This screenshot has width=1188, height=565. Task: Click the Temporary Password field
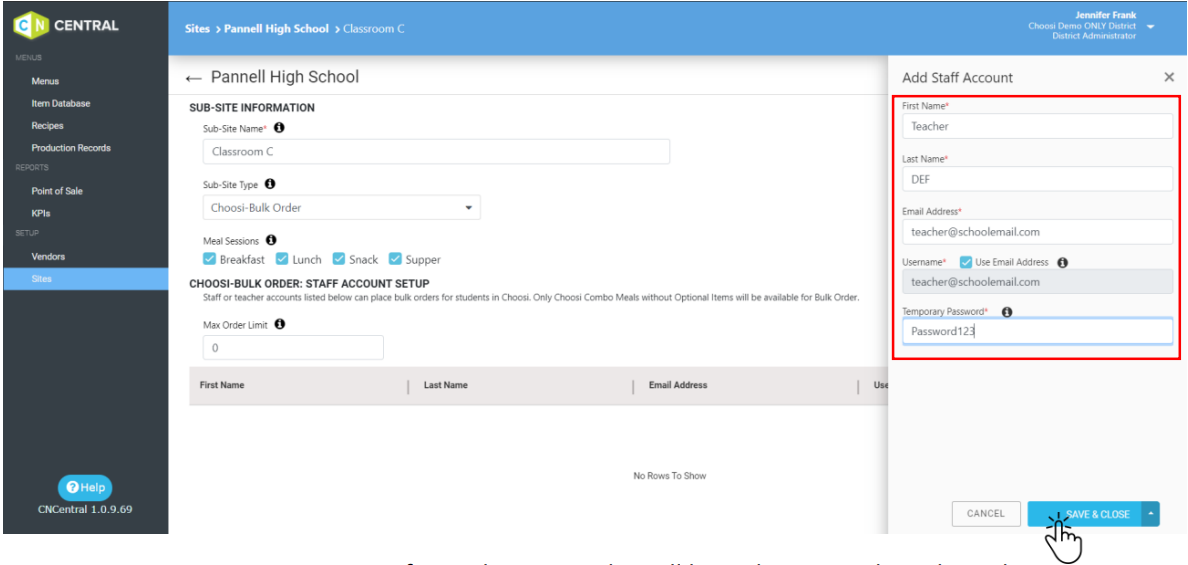pos(1037,331)
